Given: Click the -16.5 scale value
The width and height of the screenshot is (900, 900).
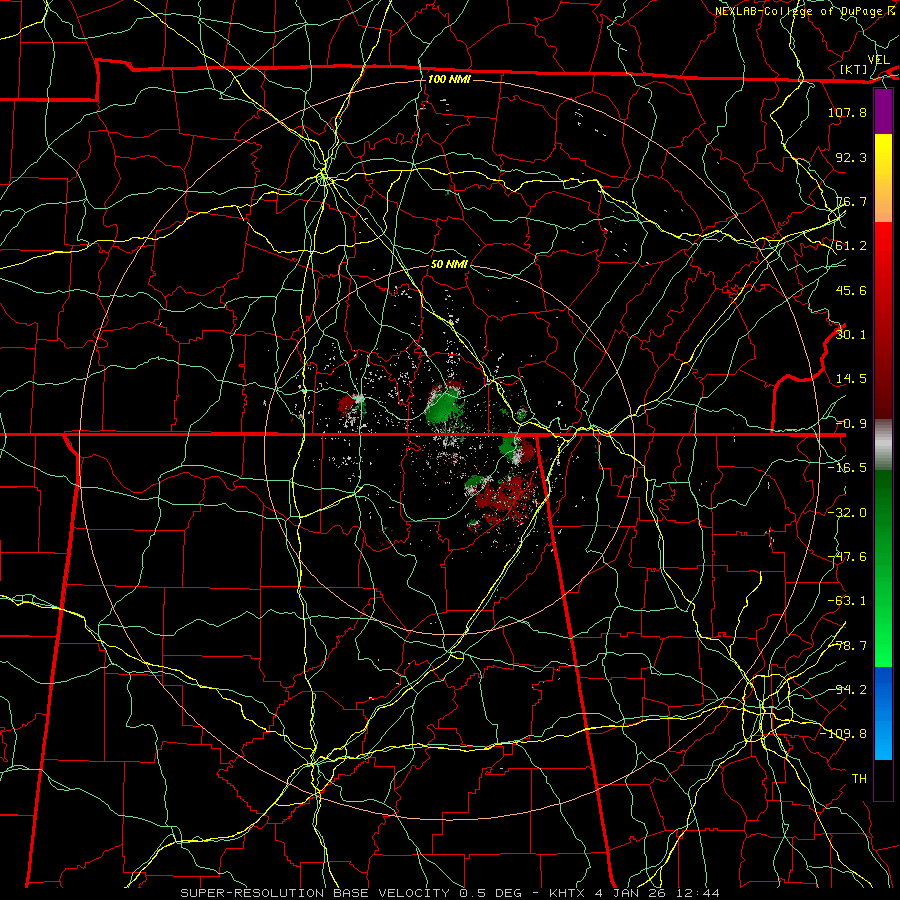Looking at the screenshot, I should point(847,468).
